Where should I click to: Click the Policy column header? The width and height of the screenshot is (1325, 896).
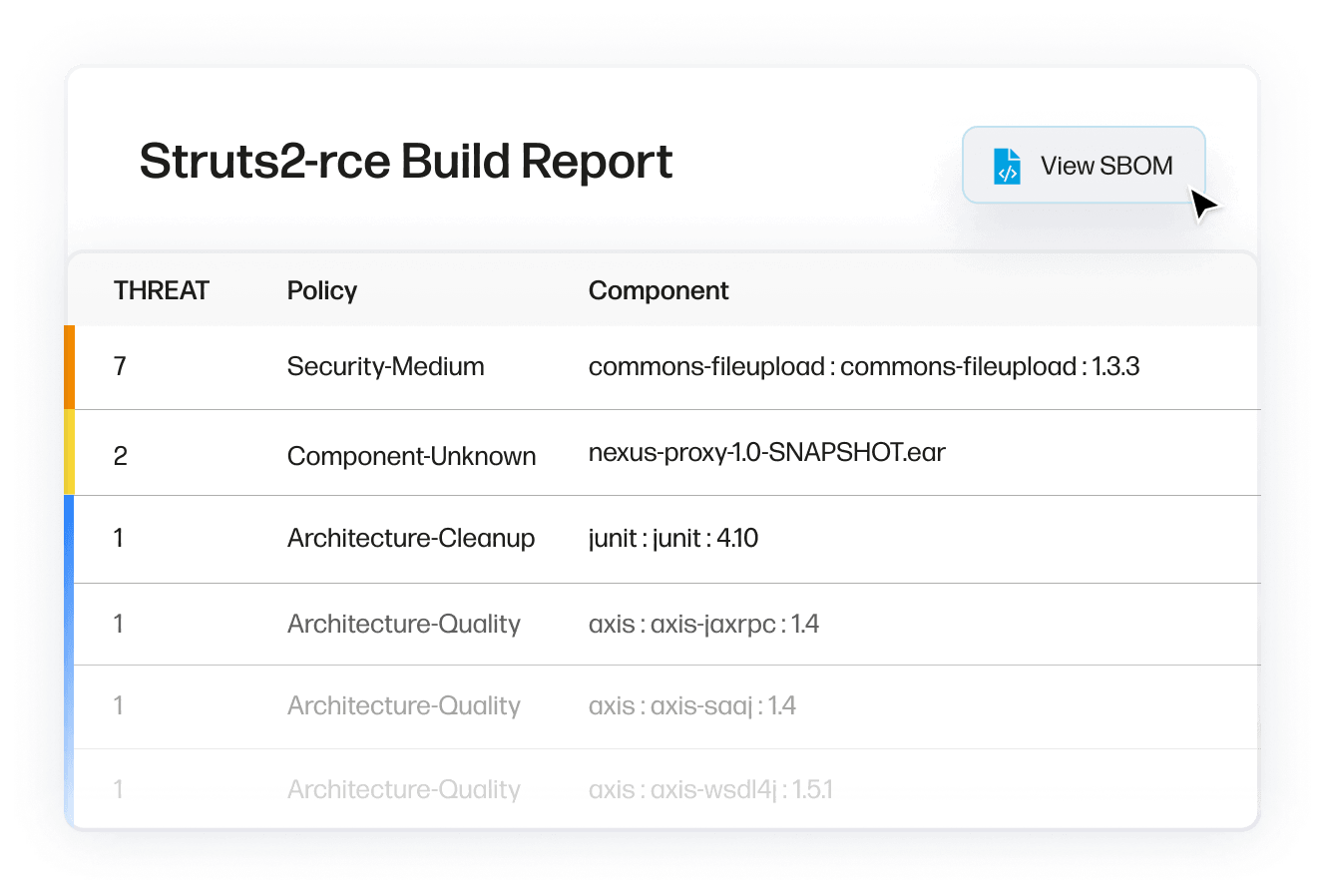321,290
